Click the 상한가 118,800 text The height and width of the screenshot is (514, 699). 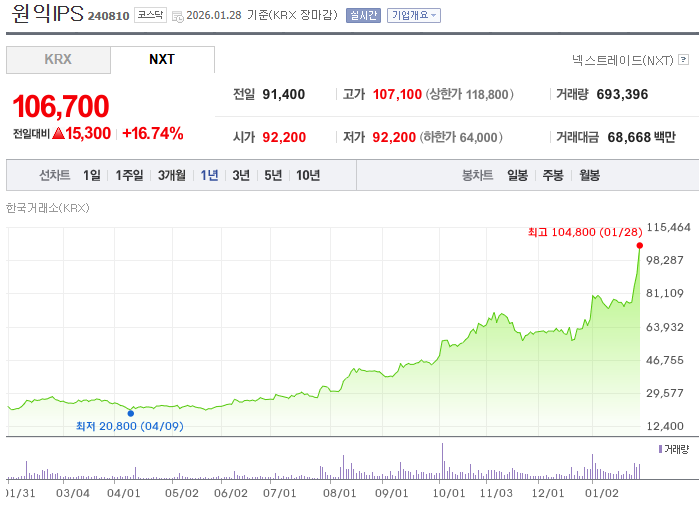469,95
